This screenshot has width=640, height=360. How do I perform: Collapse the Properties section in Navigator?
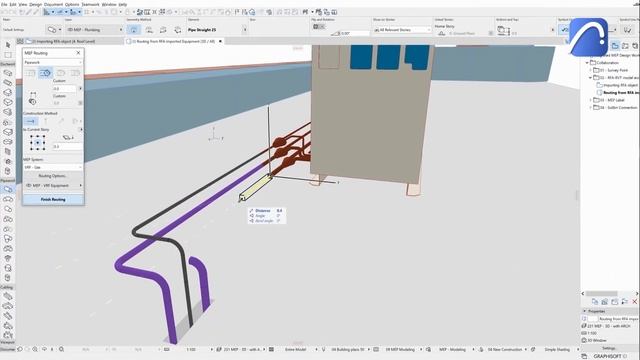tap(584, 311)
